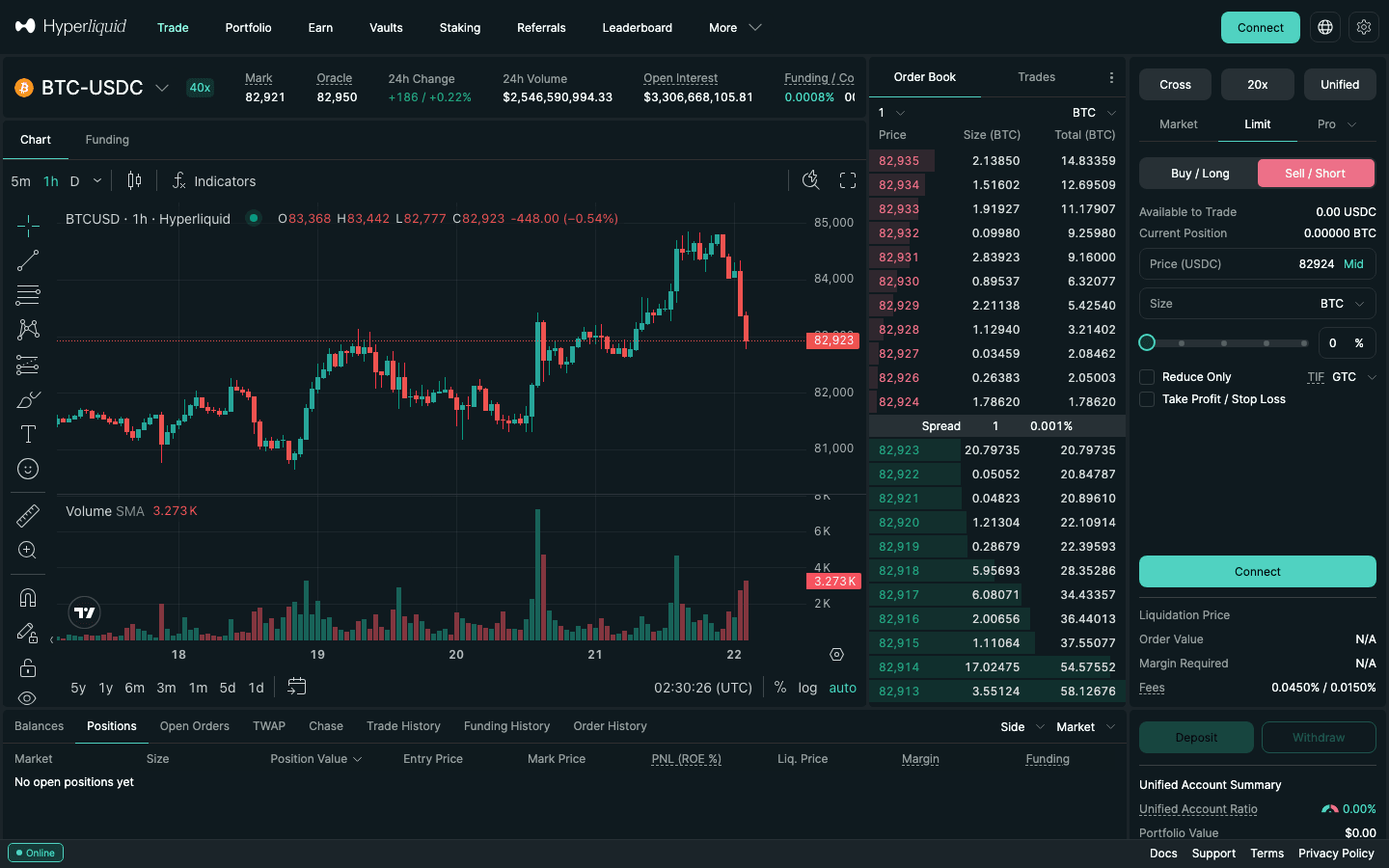Click the Price (USDC) input field
The height and width of the screenshot is (868, 1389).
[1258, 264]
